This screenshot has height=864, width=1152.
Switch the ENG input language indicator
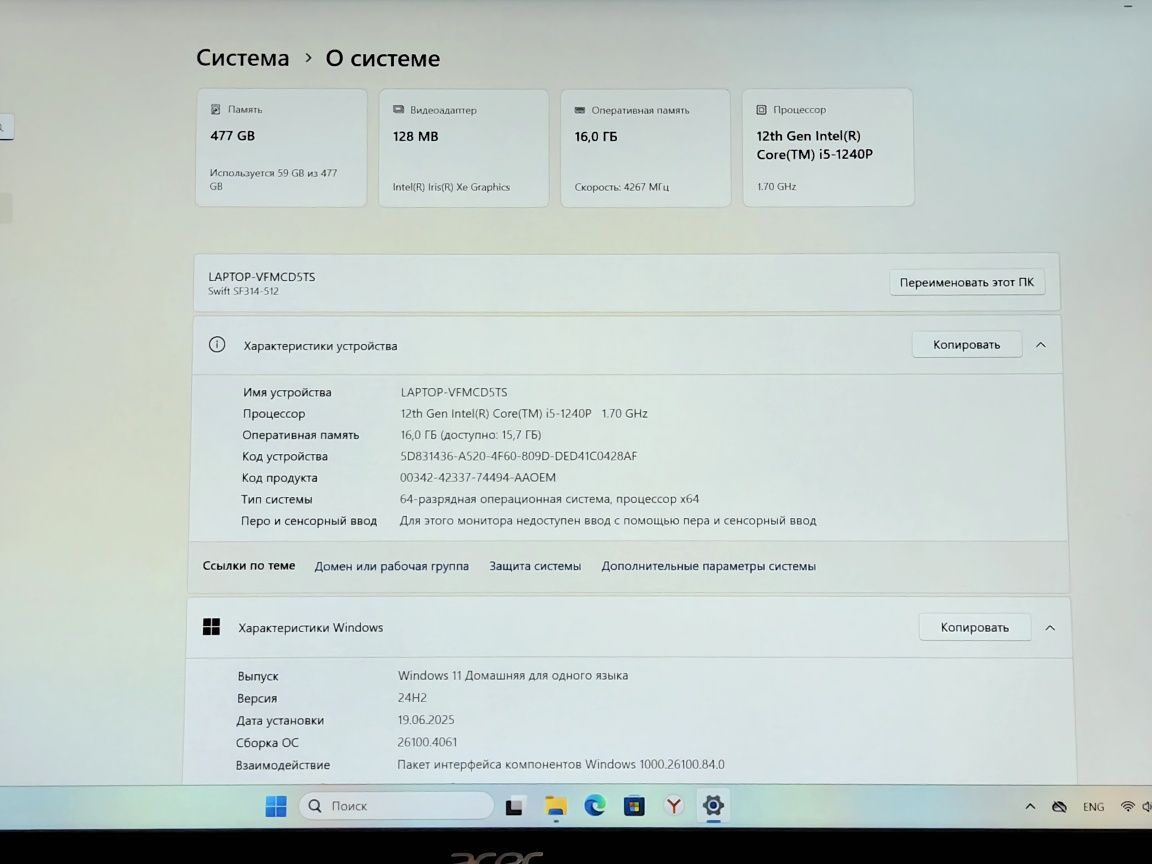coord(1093,807)
